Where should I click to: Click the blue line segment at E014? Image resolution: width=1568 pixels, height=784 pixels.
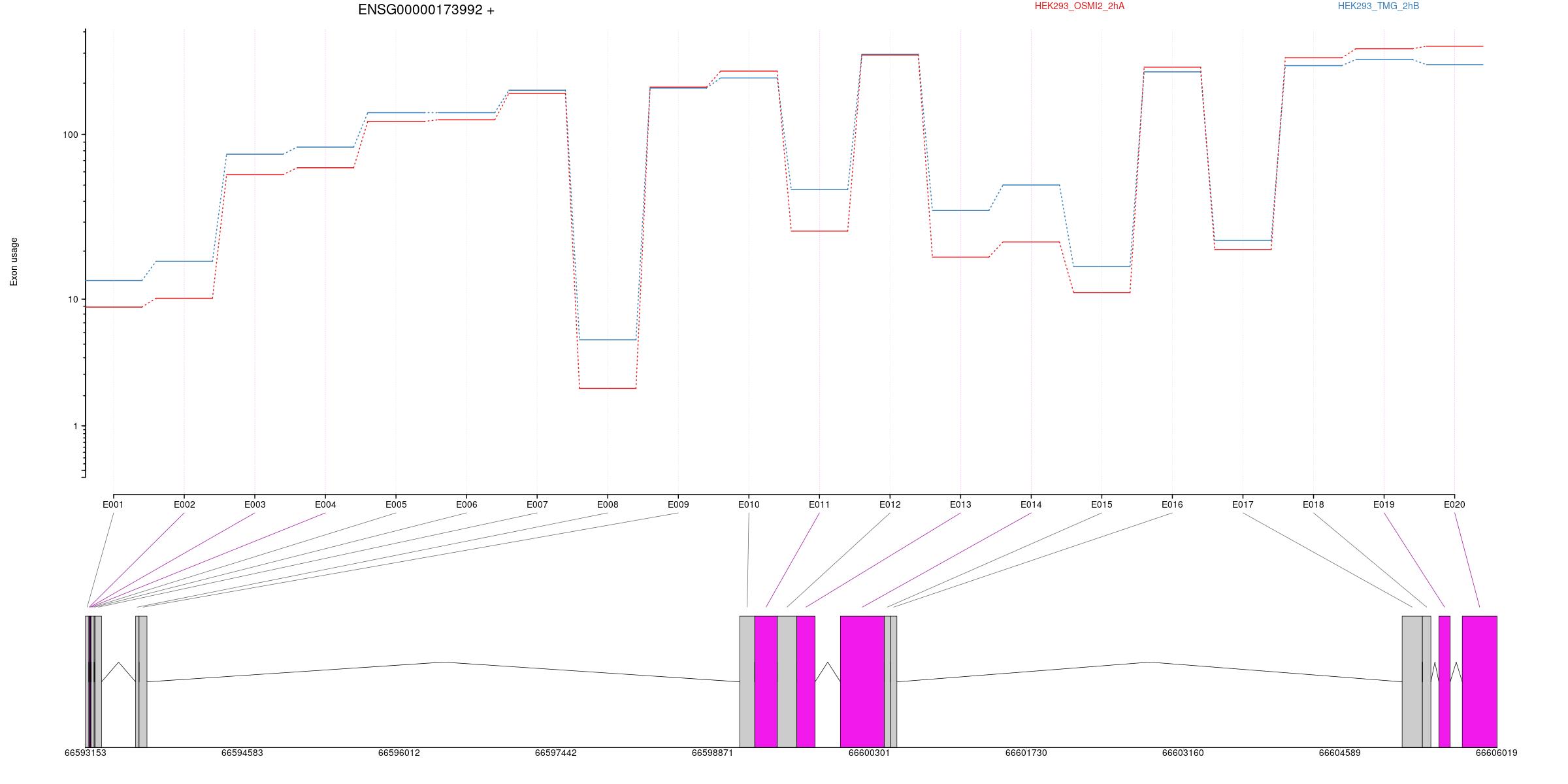tap(1031, 185)
